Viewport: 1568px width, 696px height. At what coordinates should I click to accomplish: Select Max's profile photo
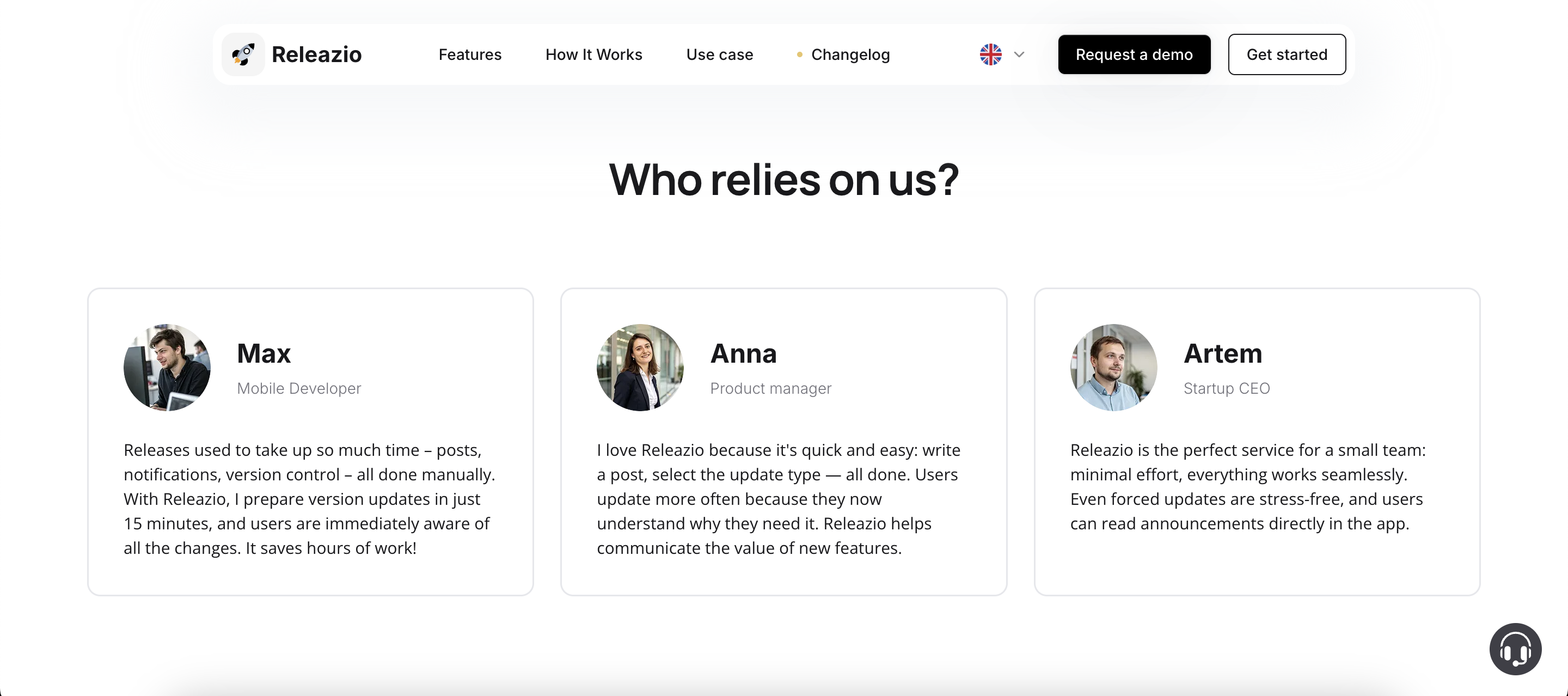coord(166,367)
